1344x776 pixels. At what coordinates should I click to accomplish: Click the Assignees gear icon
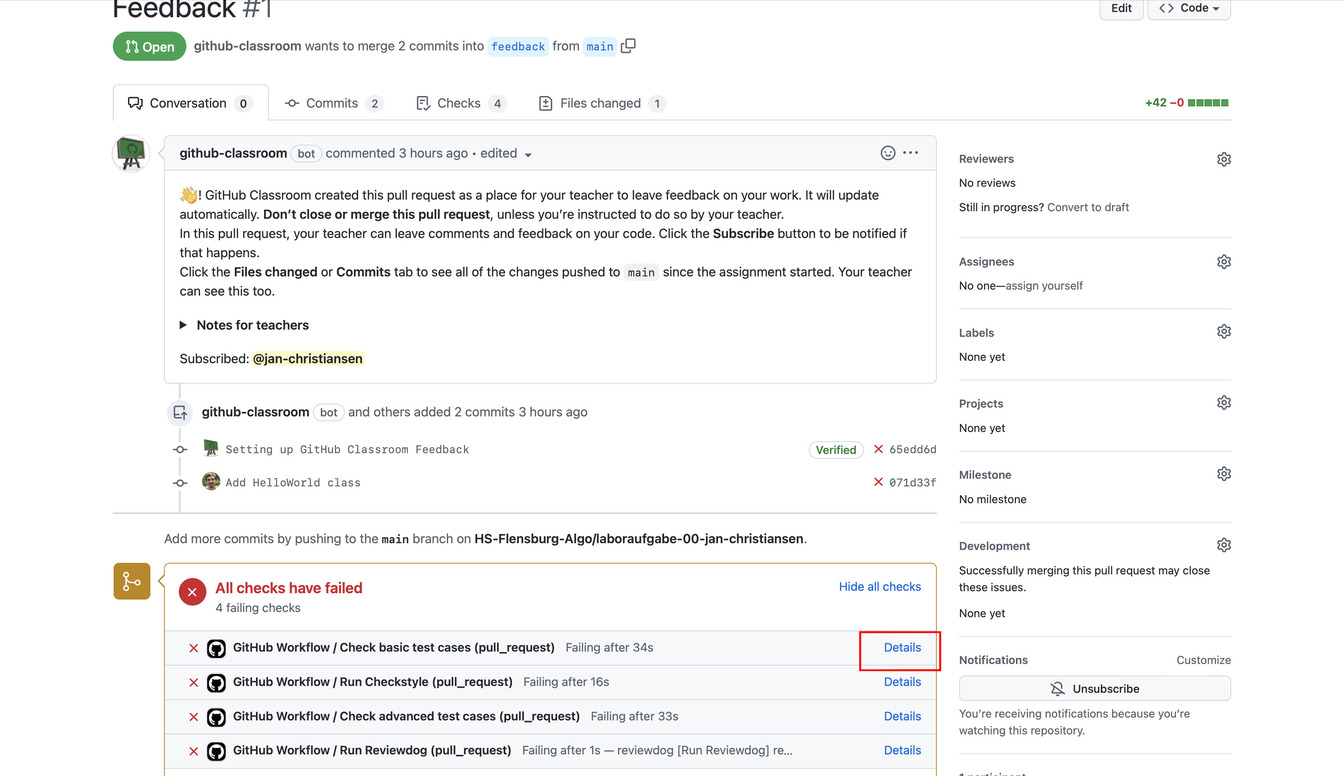[1223, 262]
